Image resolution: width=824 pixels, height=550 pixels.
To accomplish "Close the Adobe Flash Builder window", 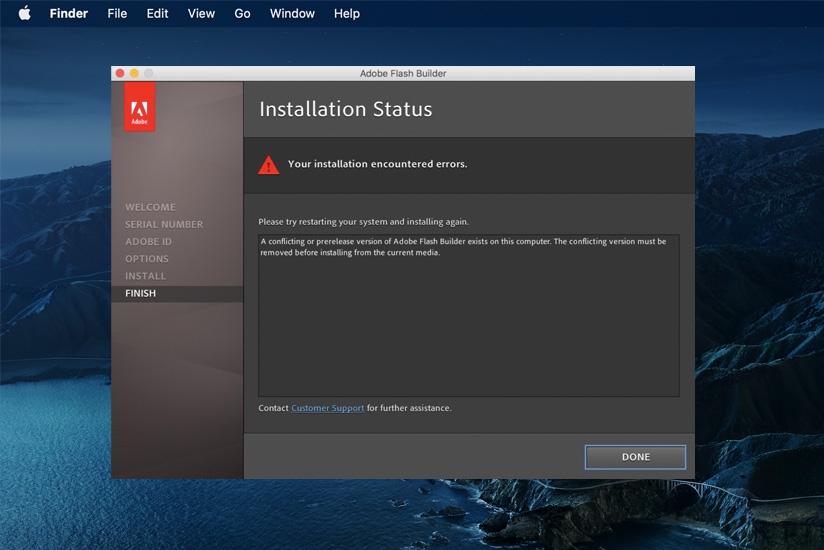I will [120, 73].
